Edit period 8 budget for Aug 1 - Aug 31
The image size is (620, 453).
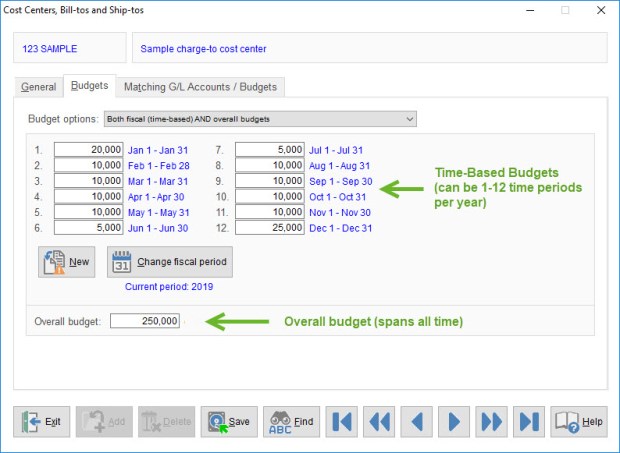270,165
